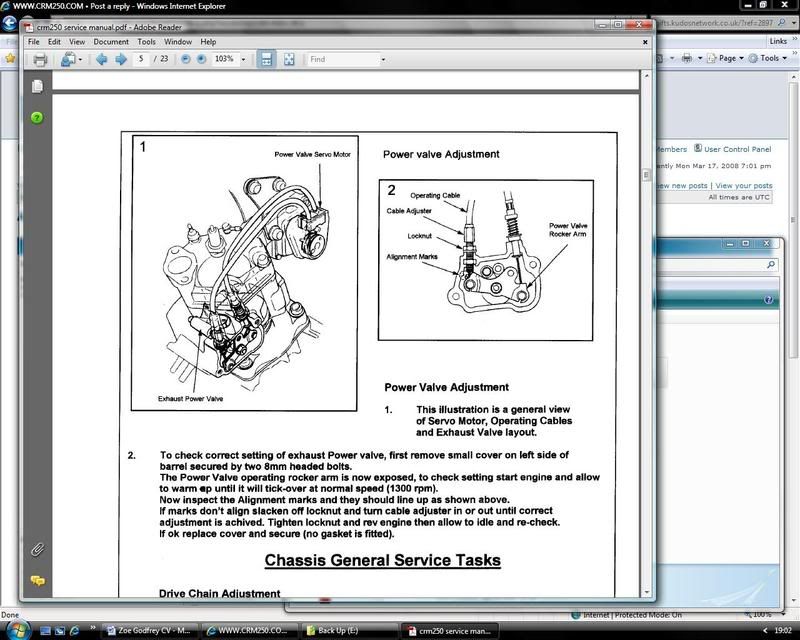
Task: Open the Comments panel speech bubble icon
Action: tap(38, 581)
